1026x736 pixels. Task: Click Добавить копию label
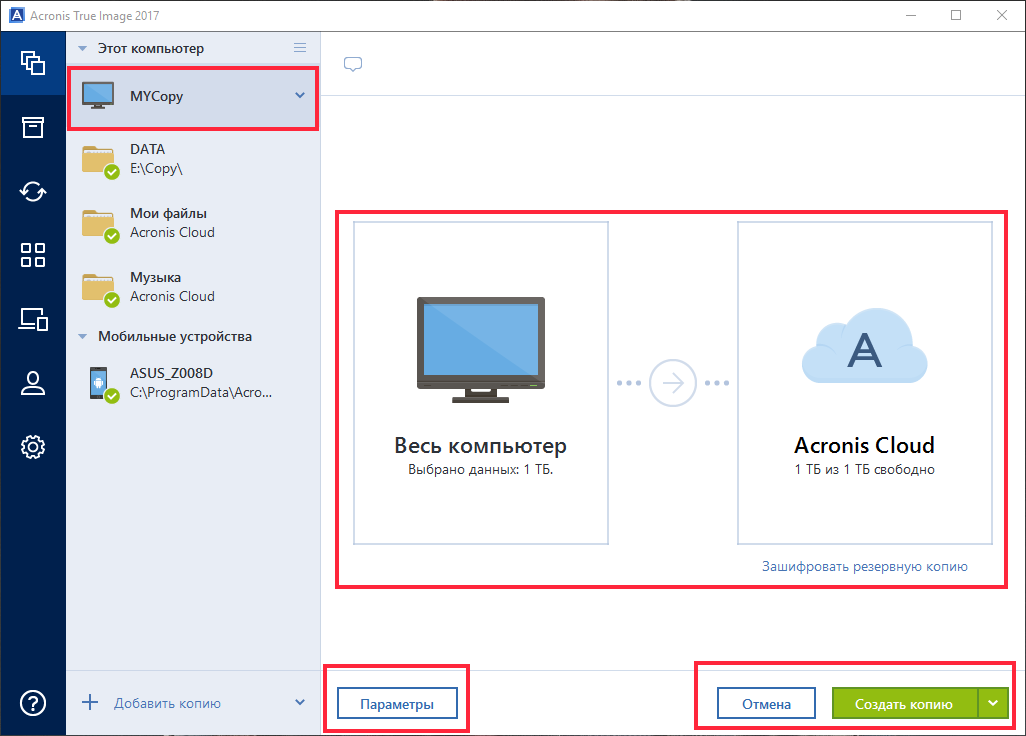pyautogui.click(x=168, y=703)
